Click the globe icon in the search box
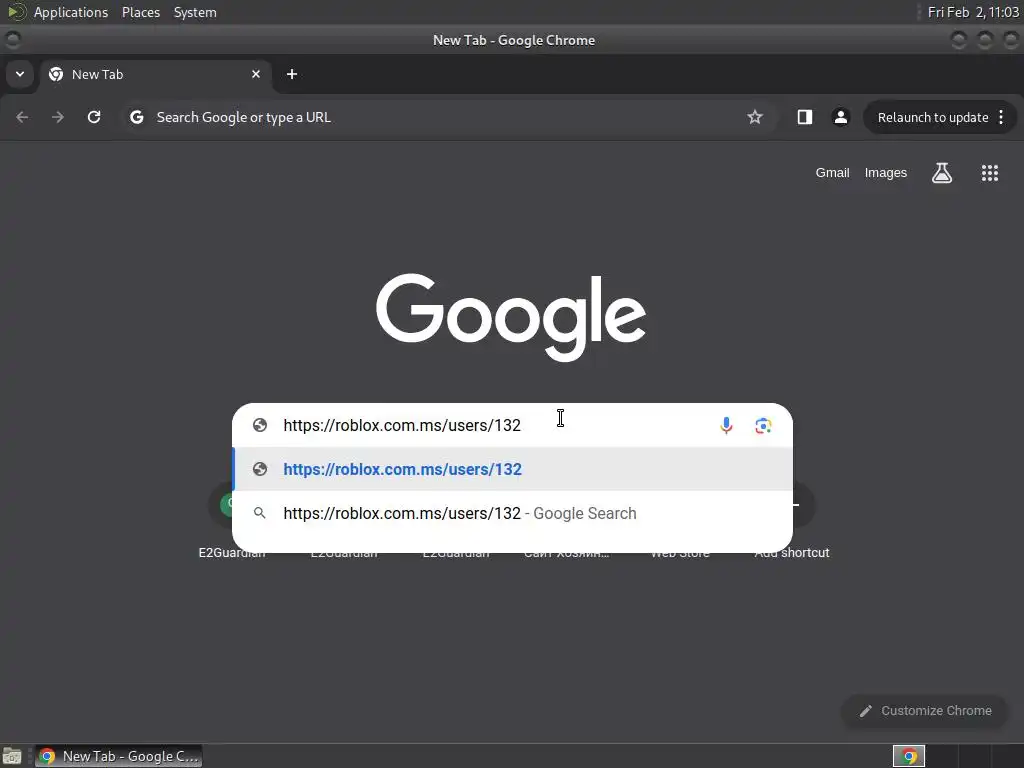Image resolution: width=1024 pixels, height=768 pixels. (x=260, y=425)
